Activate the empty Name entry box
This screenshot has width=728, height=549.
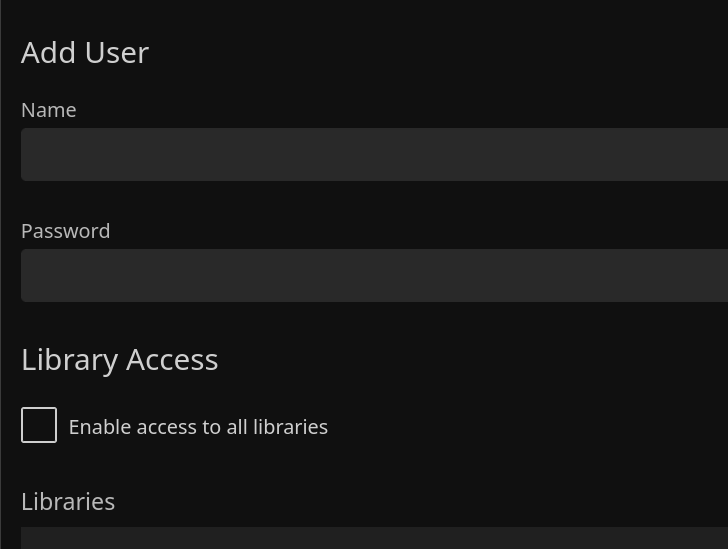(374, 154)
